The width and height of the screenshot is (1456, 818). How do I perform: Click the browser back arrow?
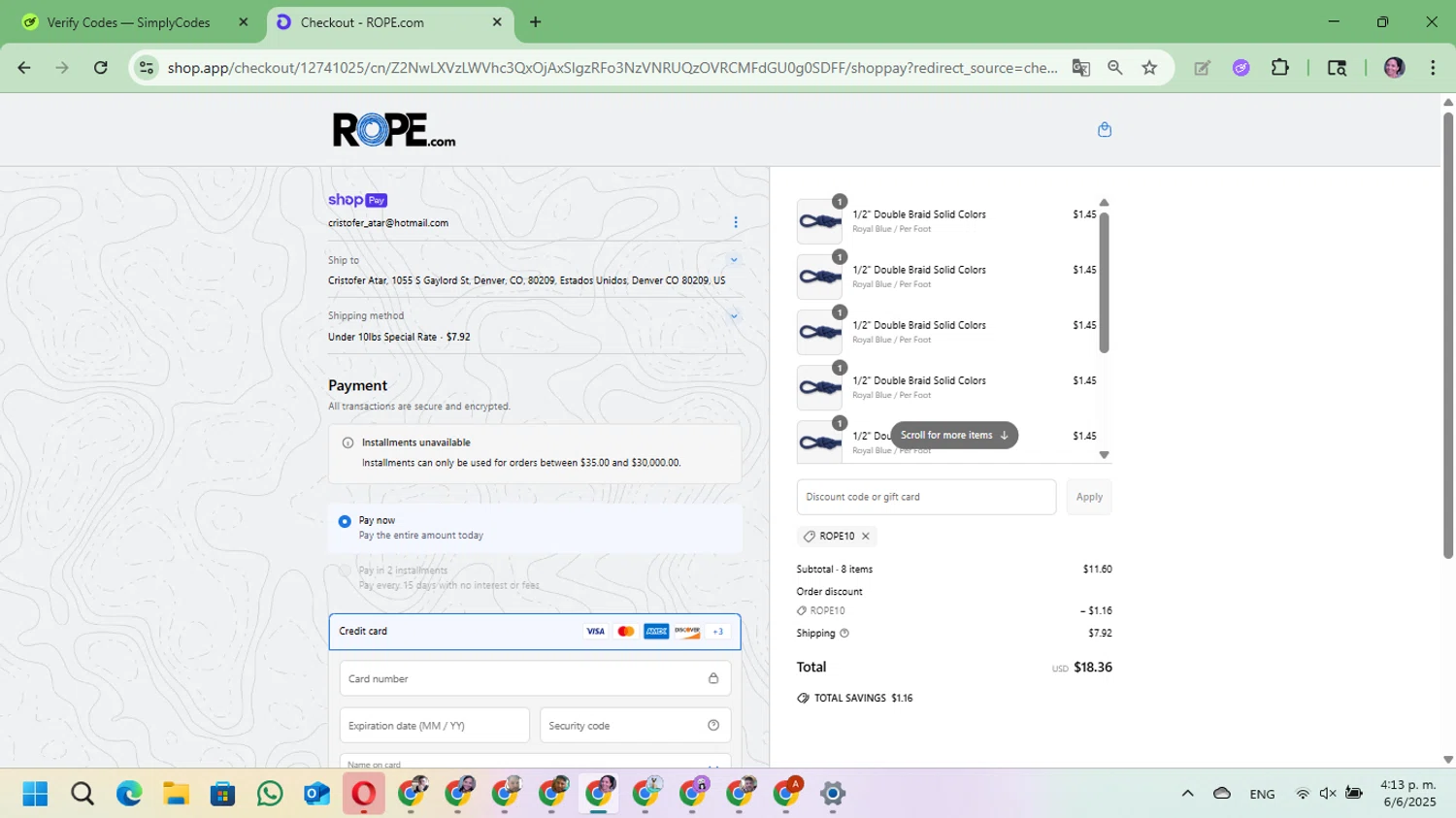click(x=24, y=67)
